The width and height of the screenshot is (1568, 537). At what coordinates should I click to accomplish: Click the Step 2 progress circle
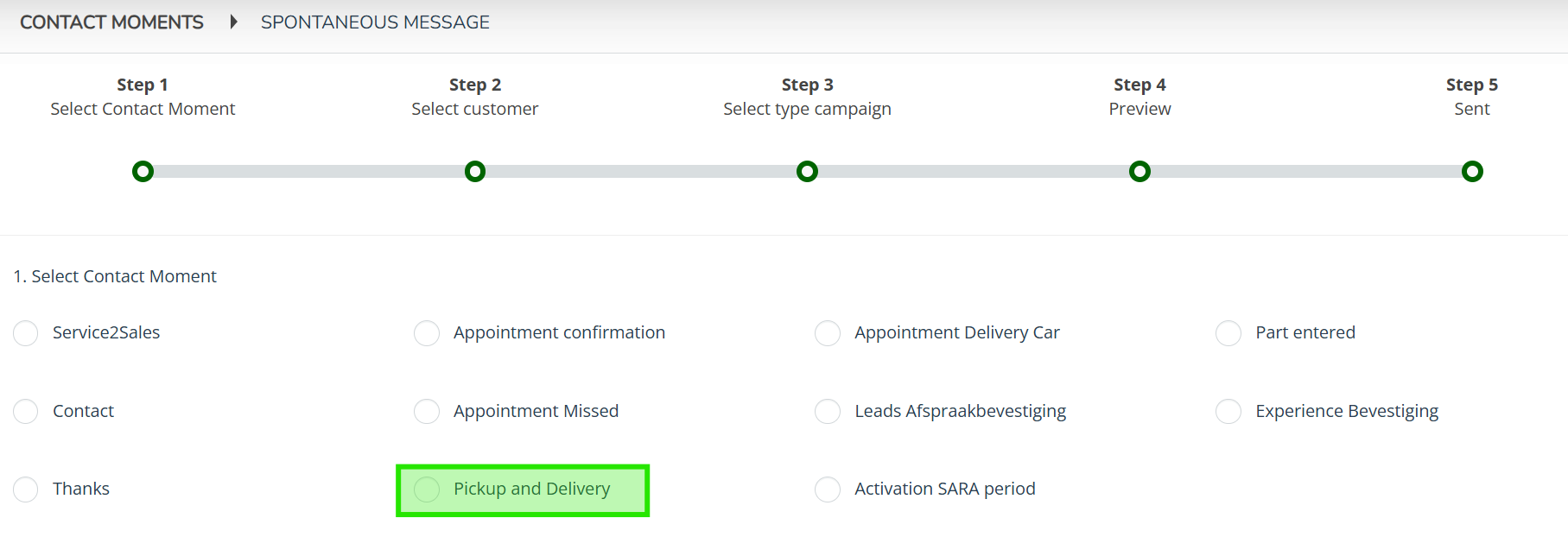(x=475, y=172)
